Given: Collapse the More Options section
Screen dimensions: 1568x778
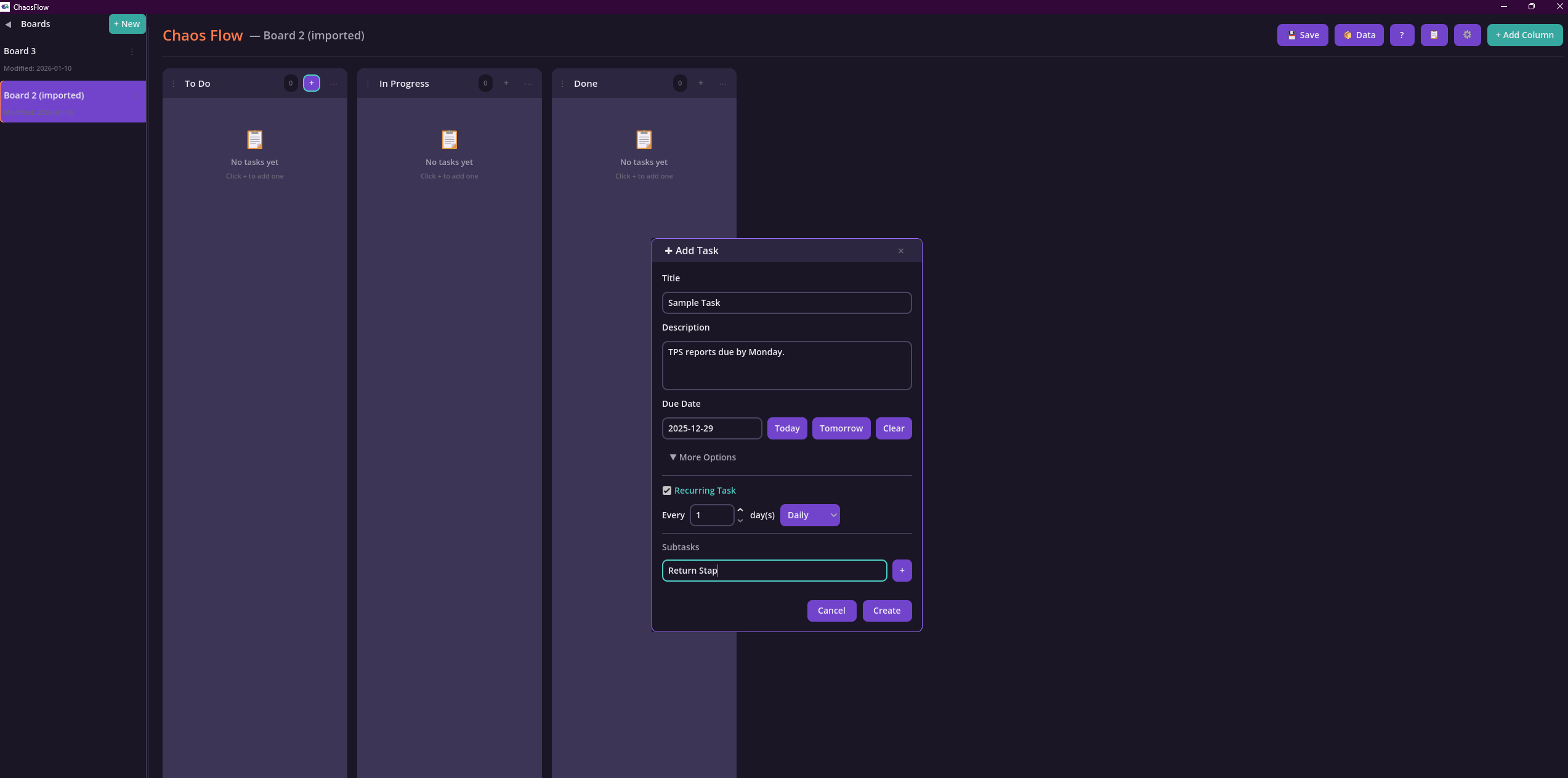Looking at the screenshot, I should pyautogui.click(x=703, y=457).
